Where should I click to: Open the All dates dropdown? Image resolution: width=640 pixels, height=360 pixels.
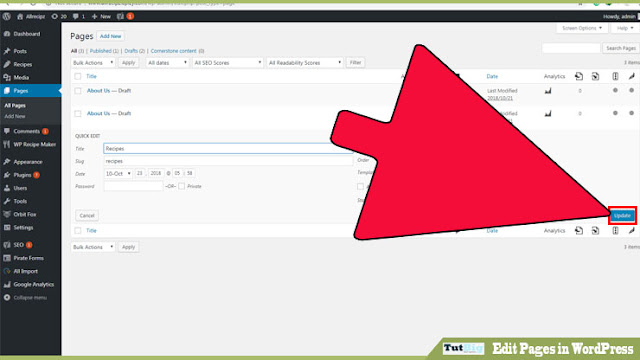pyautogui.click(x=167, y=63)
